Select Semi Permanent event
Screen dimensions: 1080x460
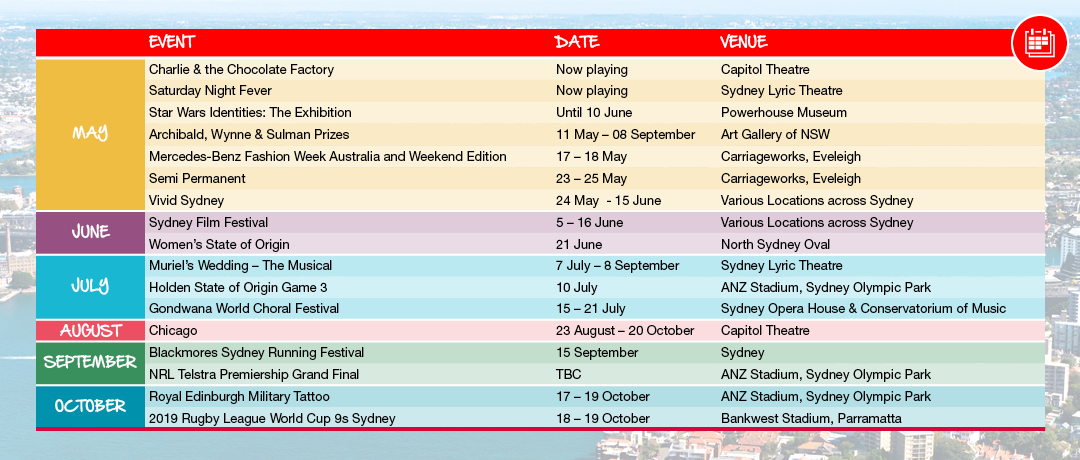(197, 178)
